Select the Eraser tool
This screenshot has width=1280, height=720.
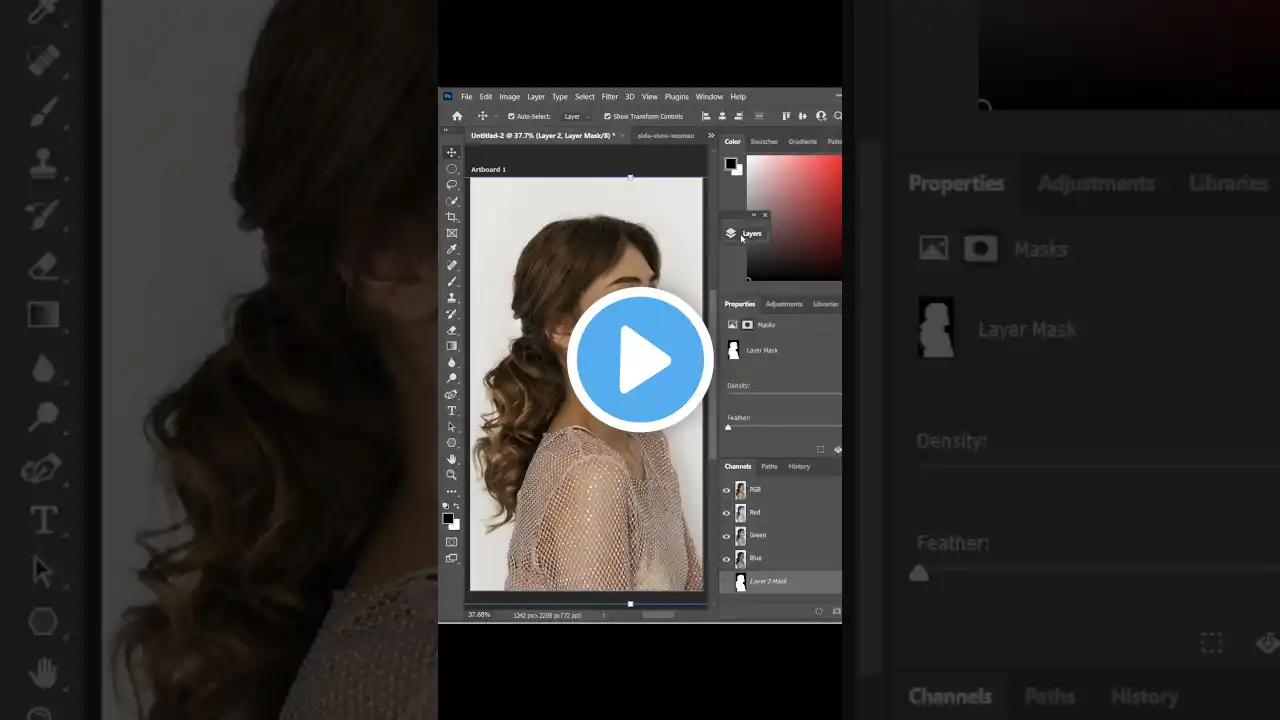(x=452, y=330)
